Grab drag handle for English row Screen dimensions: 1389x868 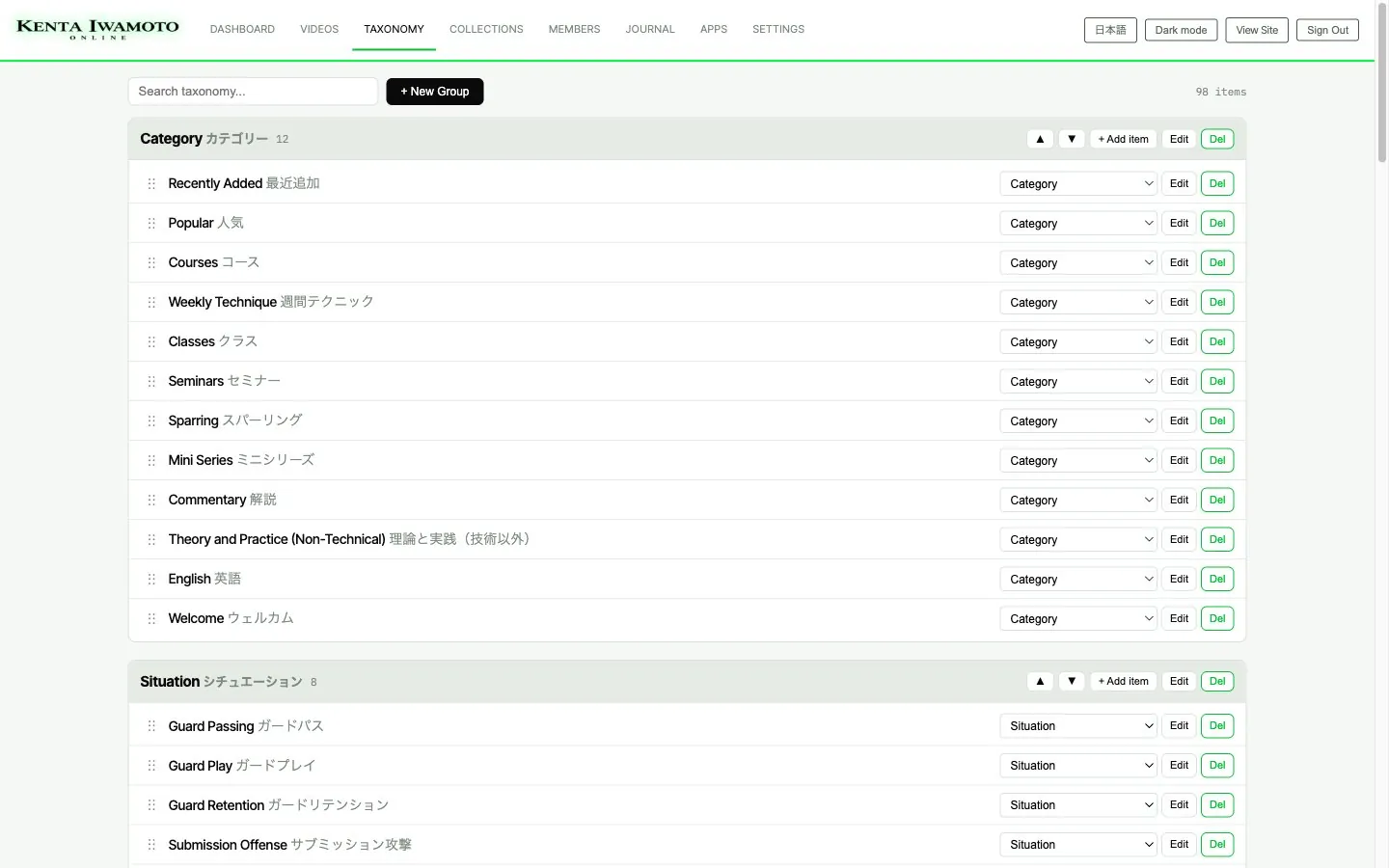point(151,579)
